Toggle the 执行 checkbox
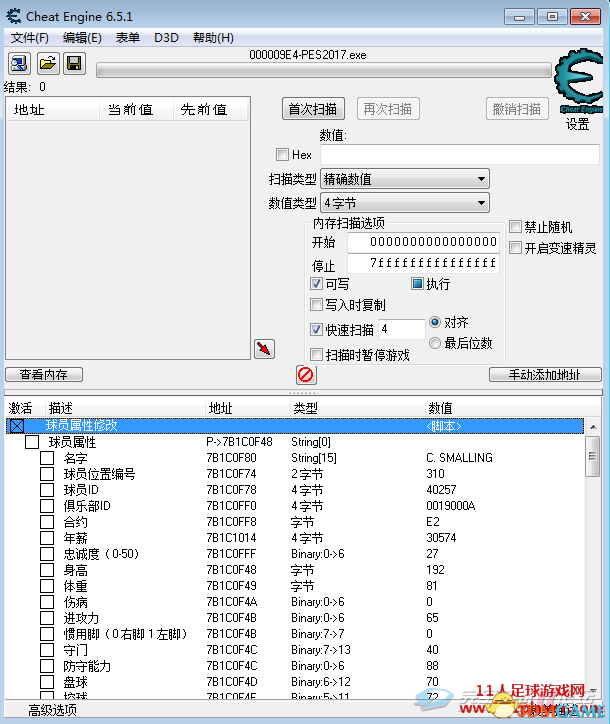The height and width of the screenshot is (724, 610). click(x=417, y=284)
